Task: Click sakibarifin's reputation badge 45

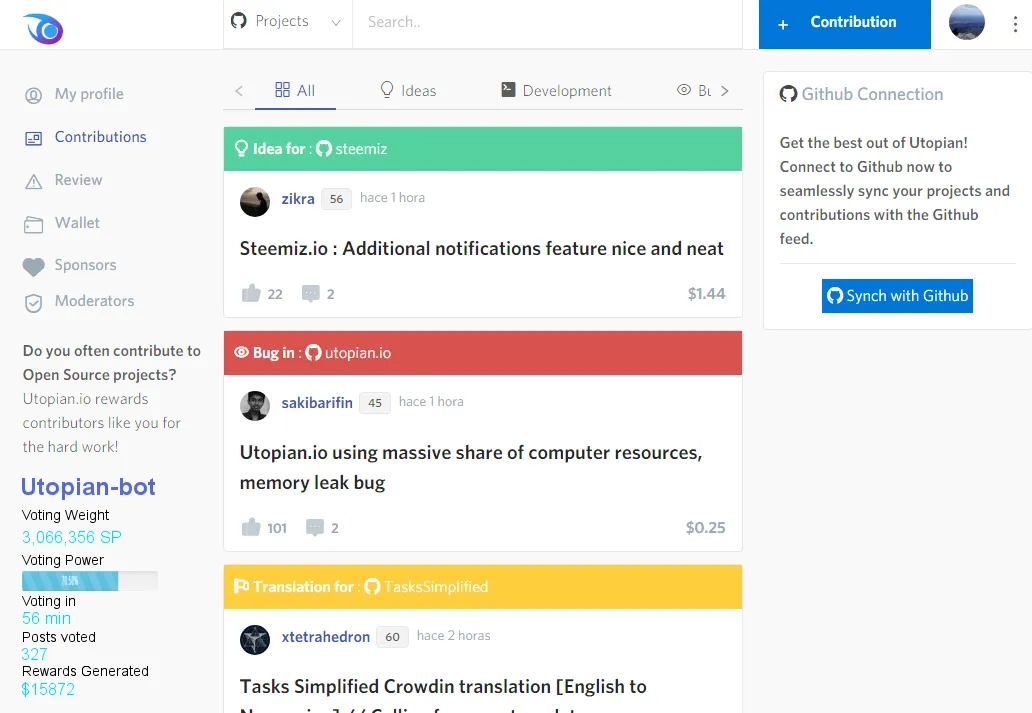Action: coord(374,403)
